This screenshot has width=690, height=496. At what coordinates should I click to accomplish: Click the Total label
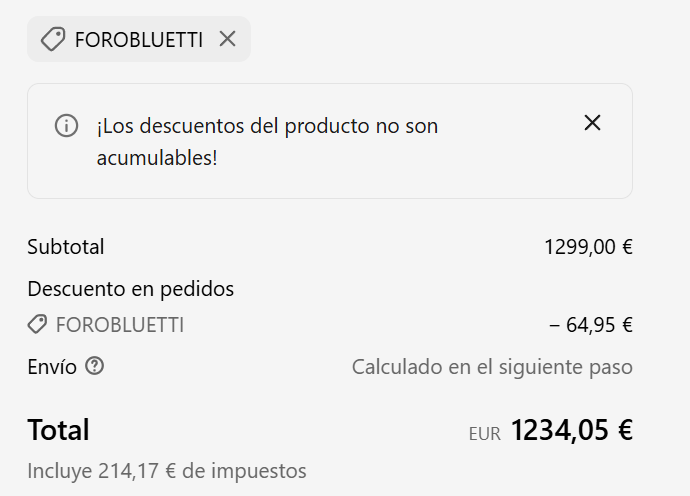point(58,430)
